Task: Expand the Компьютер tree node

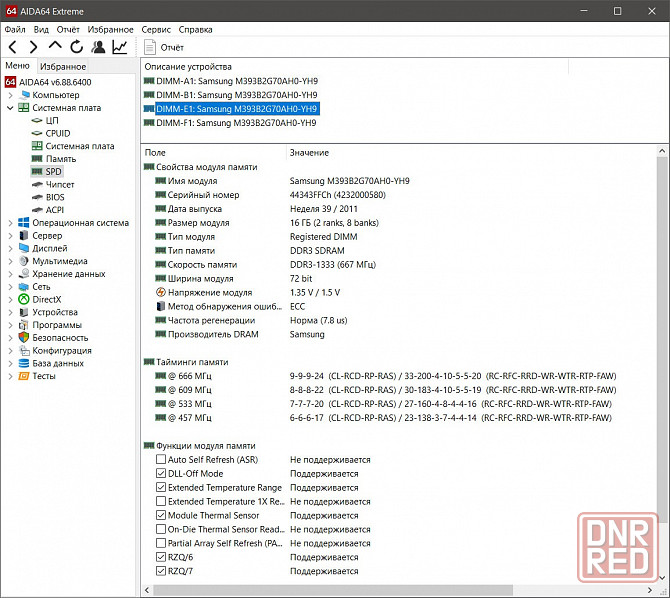Action: [x=10, y=95]
